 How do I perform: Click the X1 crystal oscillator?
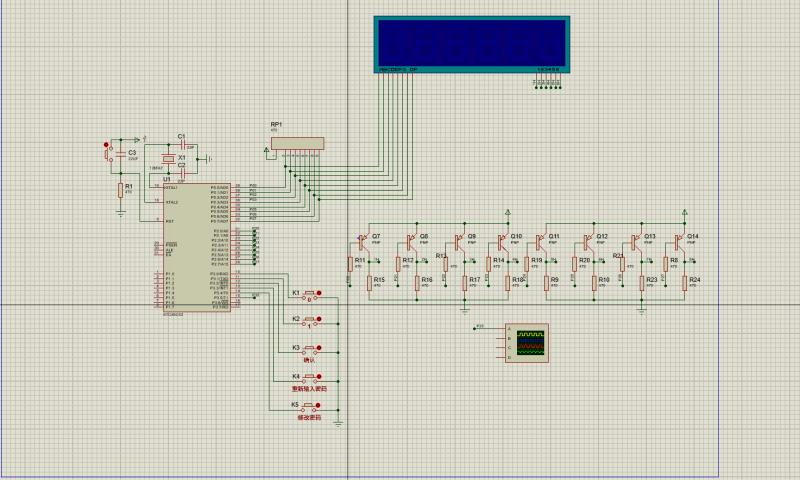click(x=167, y=159)
